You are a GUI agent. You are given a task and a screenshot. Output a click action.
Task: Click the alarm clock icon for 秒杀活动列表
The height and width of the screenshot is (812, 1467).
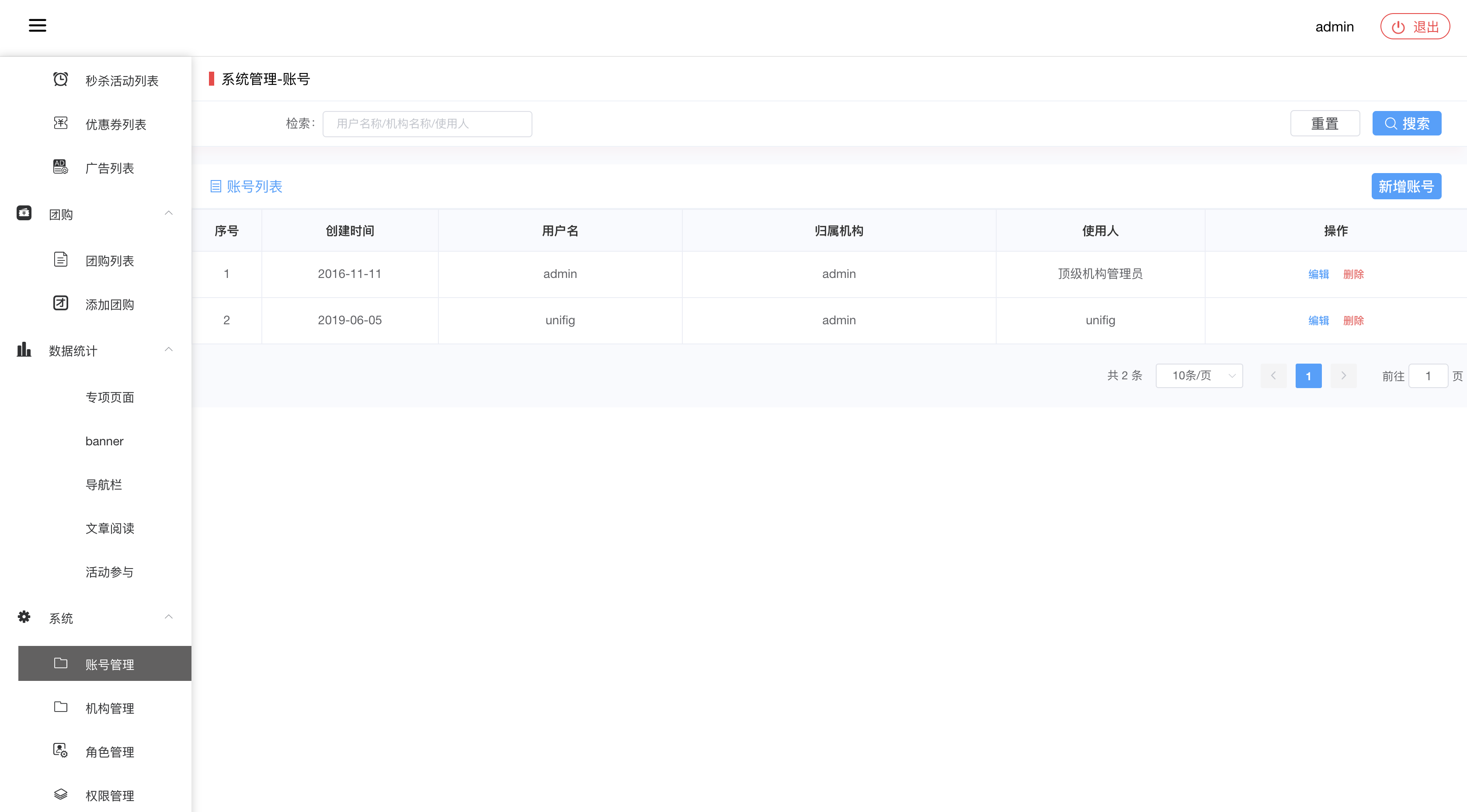60,79
